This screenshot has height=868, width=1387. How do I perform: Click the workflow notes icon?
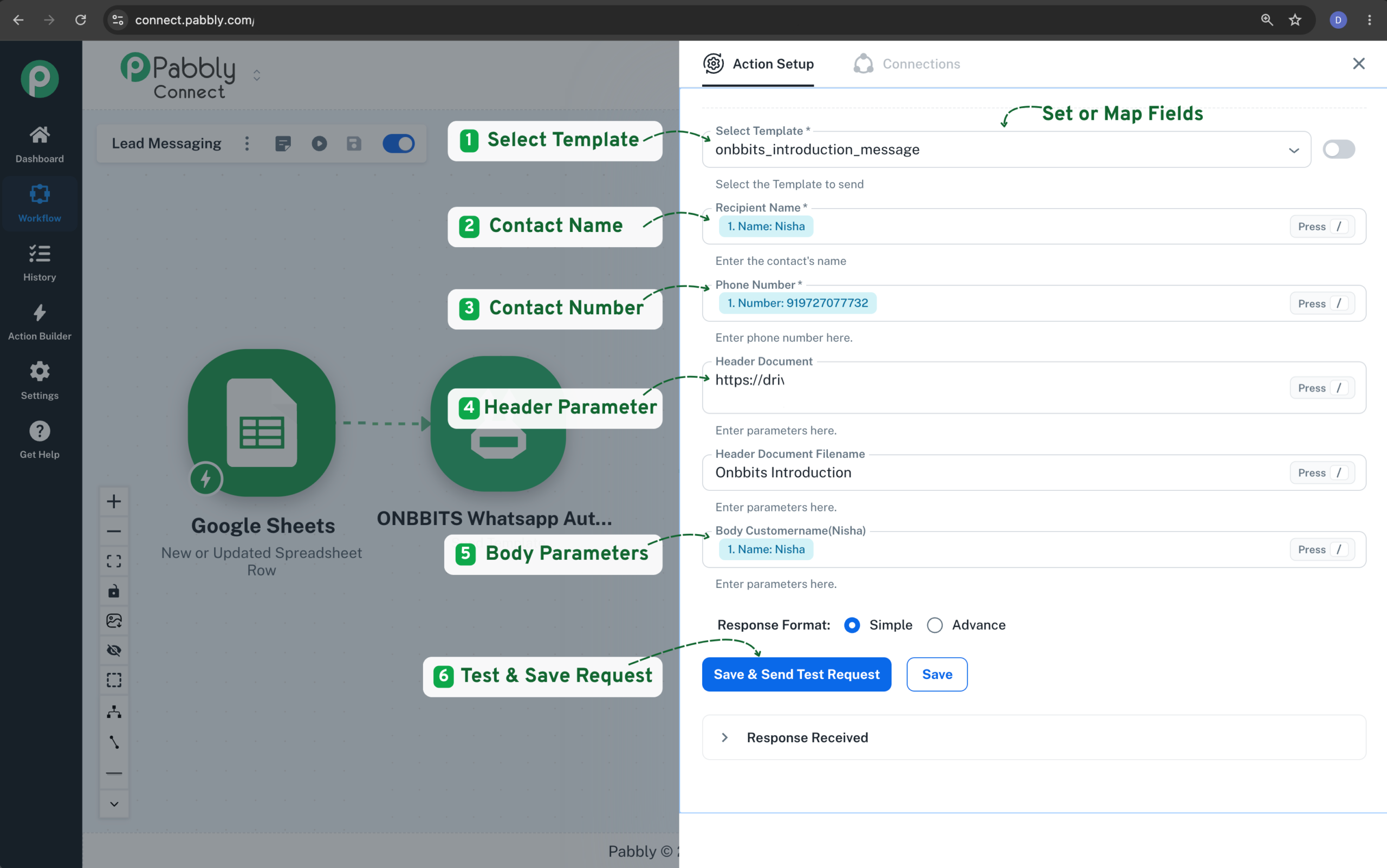(x=283, y=144)
